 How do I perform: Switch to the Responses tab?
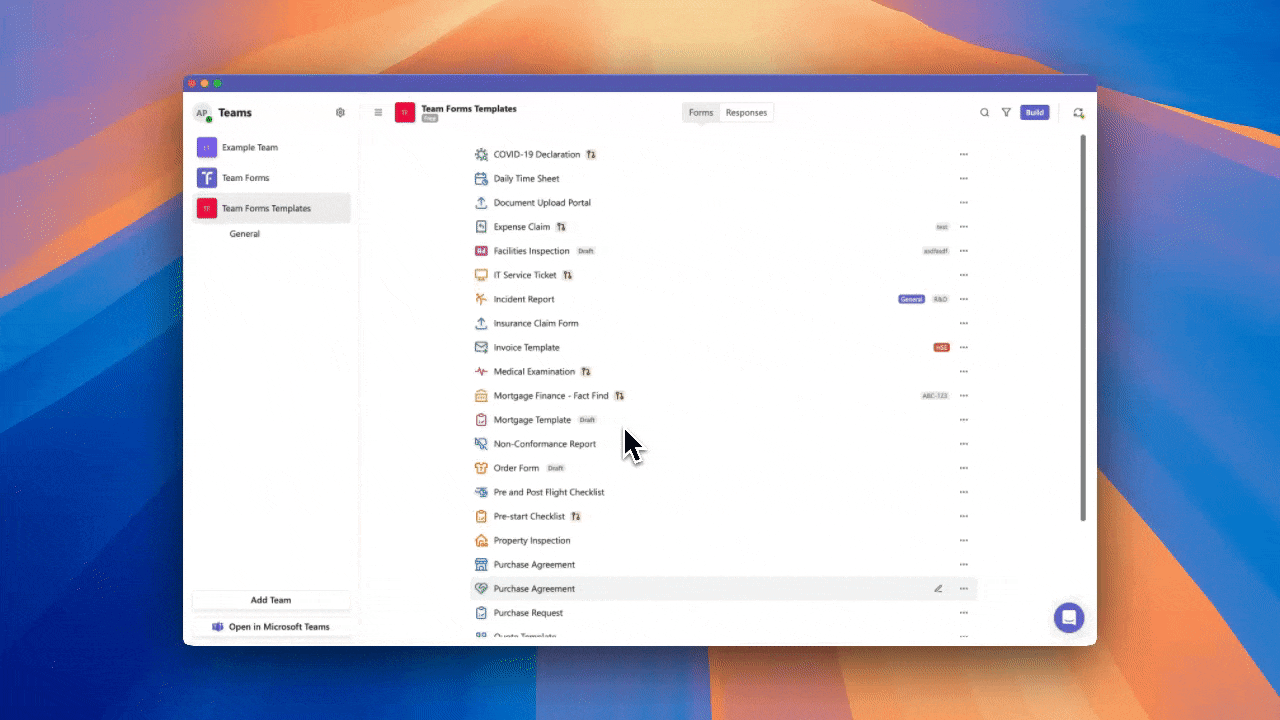tap(746, 113)
